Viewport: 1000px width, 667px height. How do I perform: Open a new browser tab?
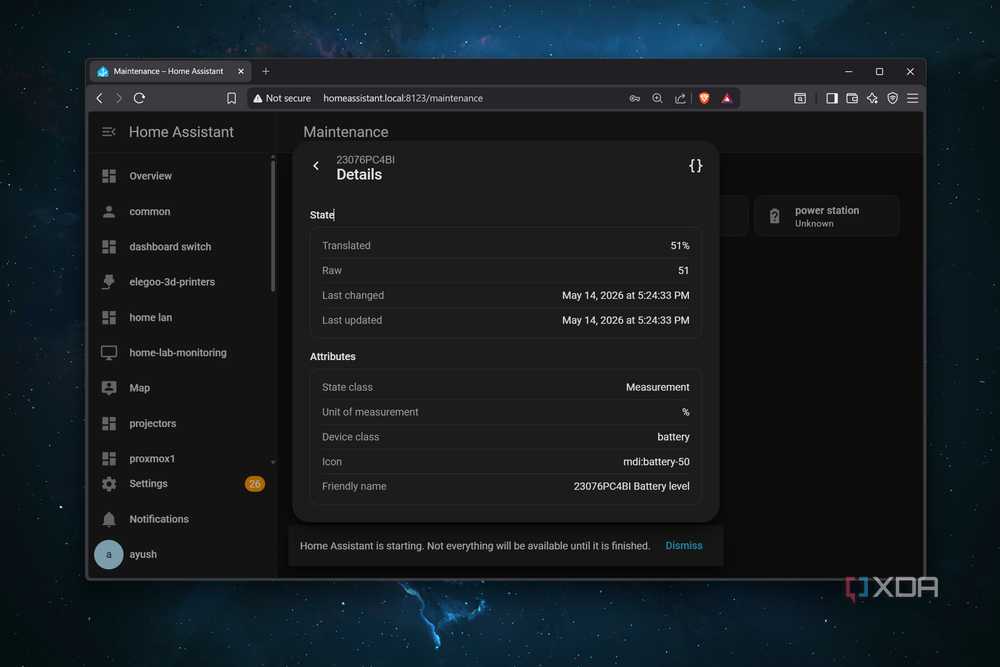[266, 71]
